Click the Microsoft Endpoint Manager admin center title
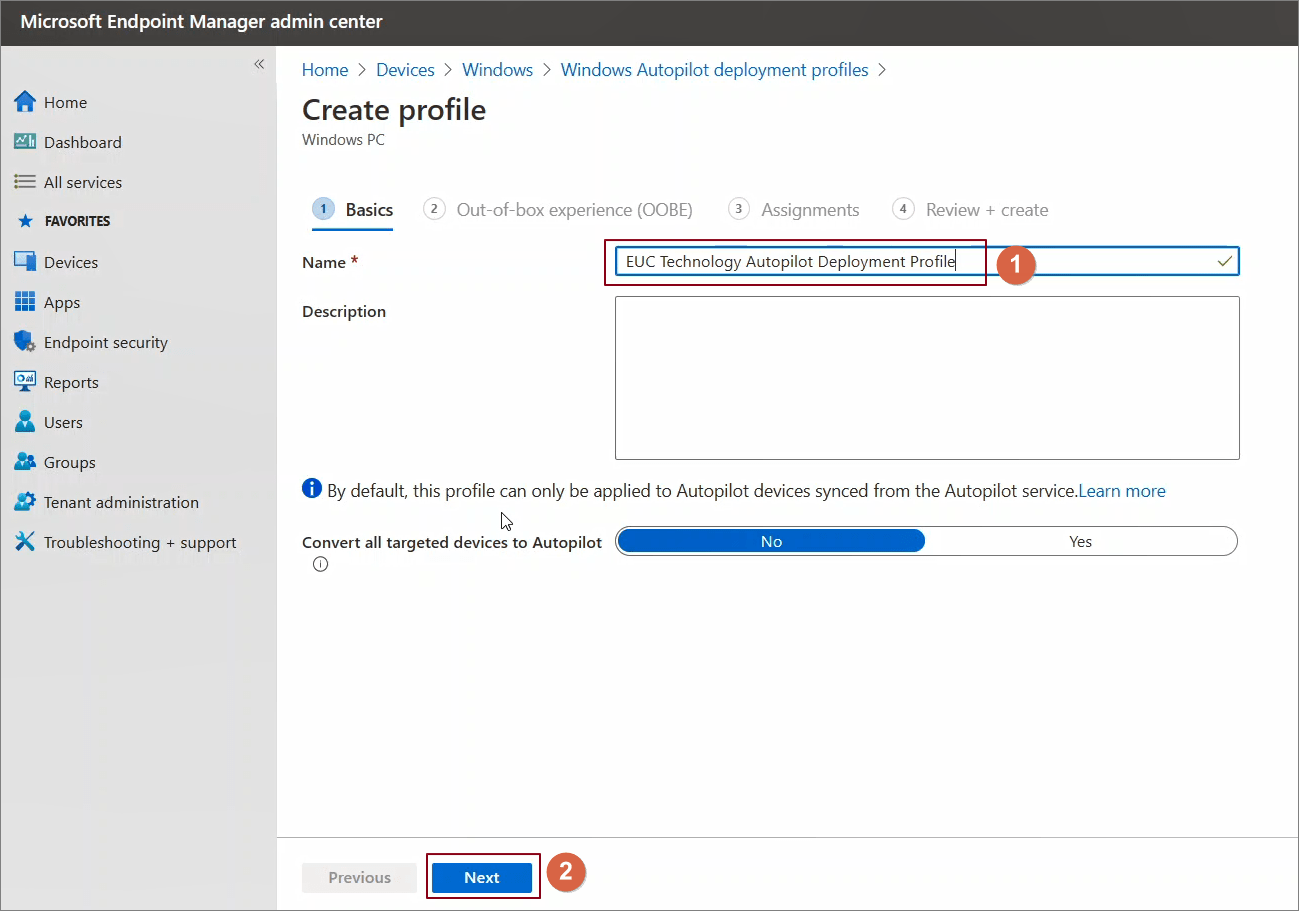The height and width of the screenshot is (911, 1299). [x=201, y=22]
